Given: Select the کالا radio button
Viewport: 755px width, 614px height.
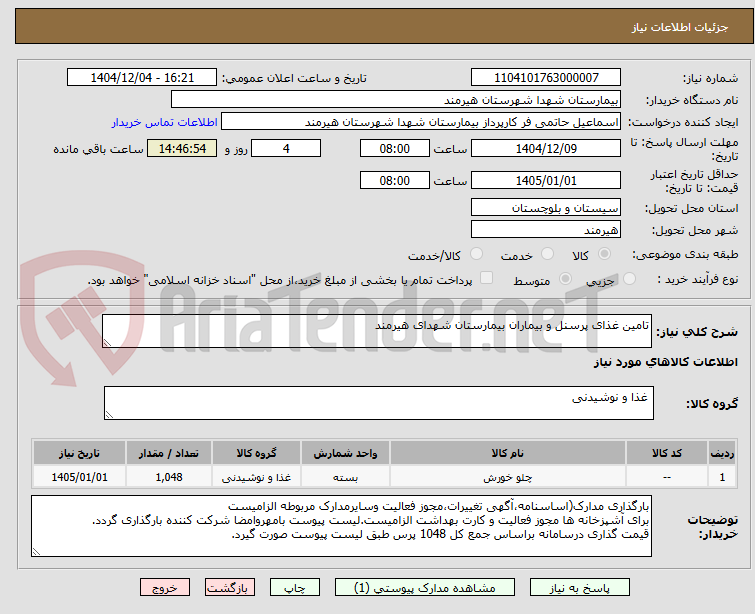Looking at the screenshot, I should point(604,253).
